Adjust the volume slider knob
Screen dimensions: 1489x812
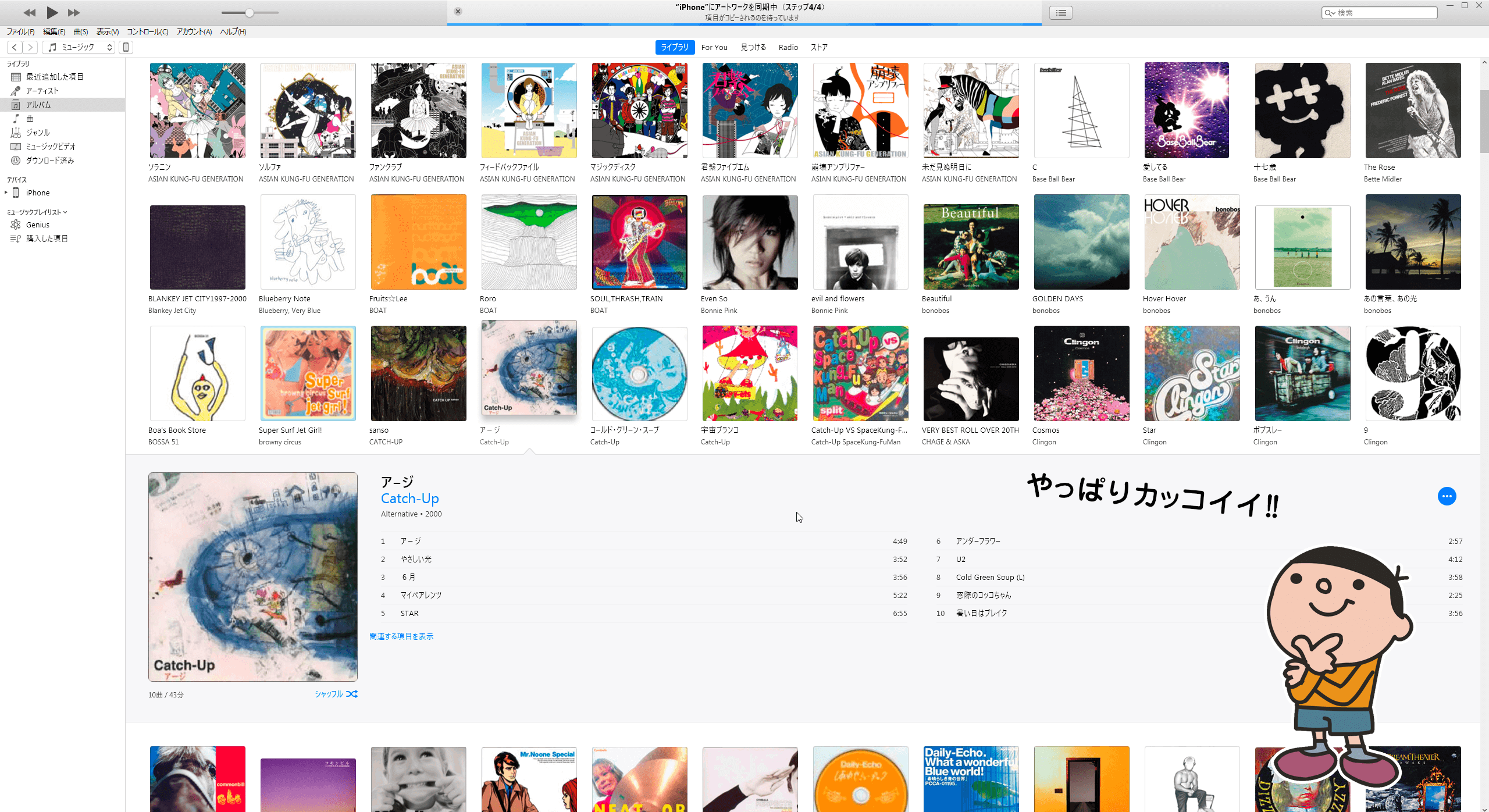tap(250, 12)
